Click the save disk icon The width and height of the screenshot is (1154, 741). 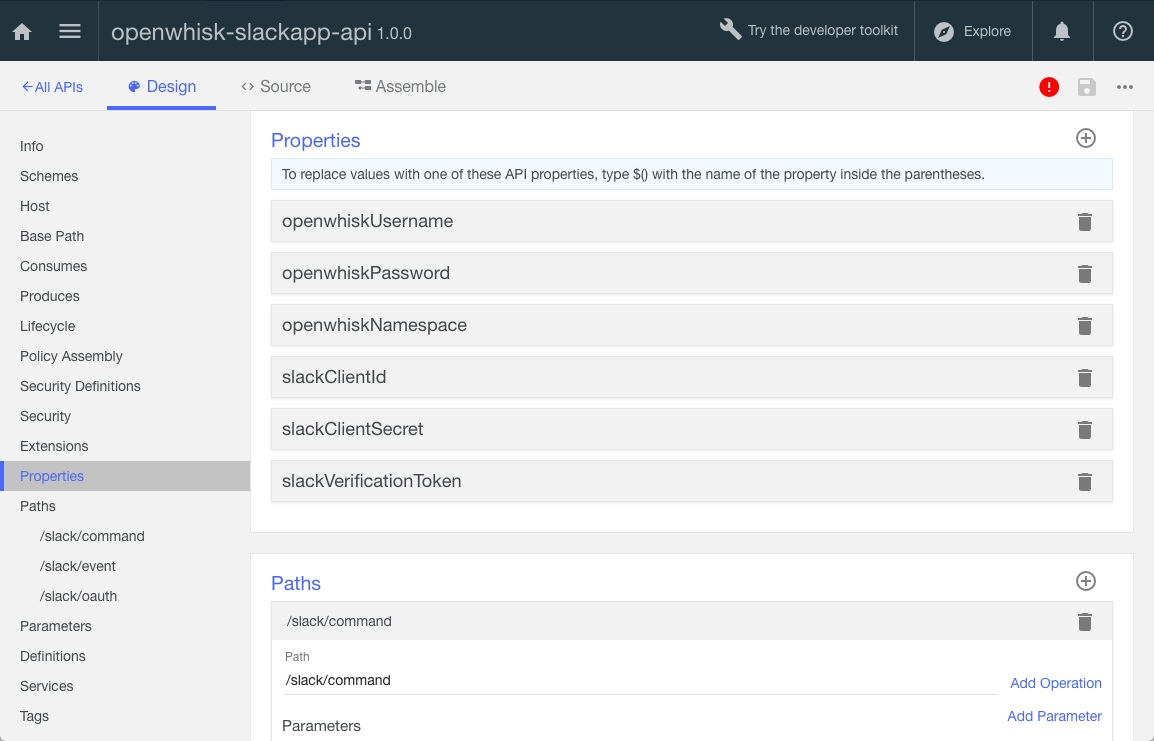[x=1087, y=87]
